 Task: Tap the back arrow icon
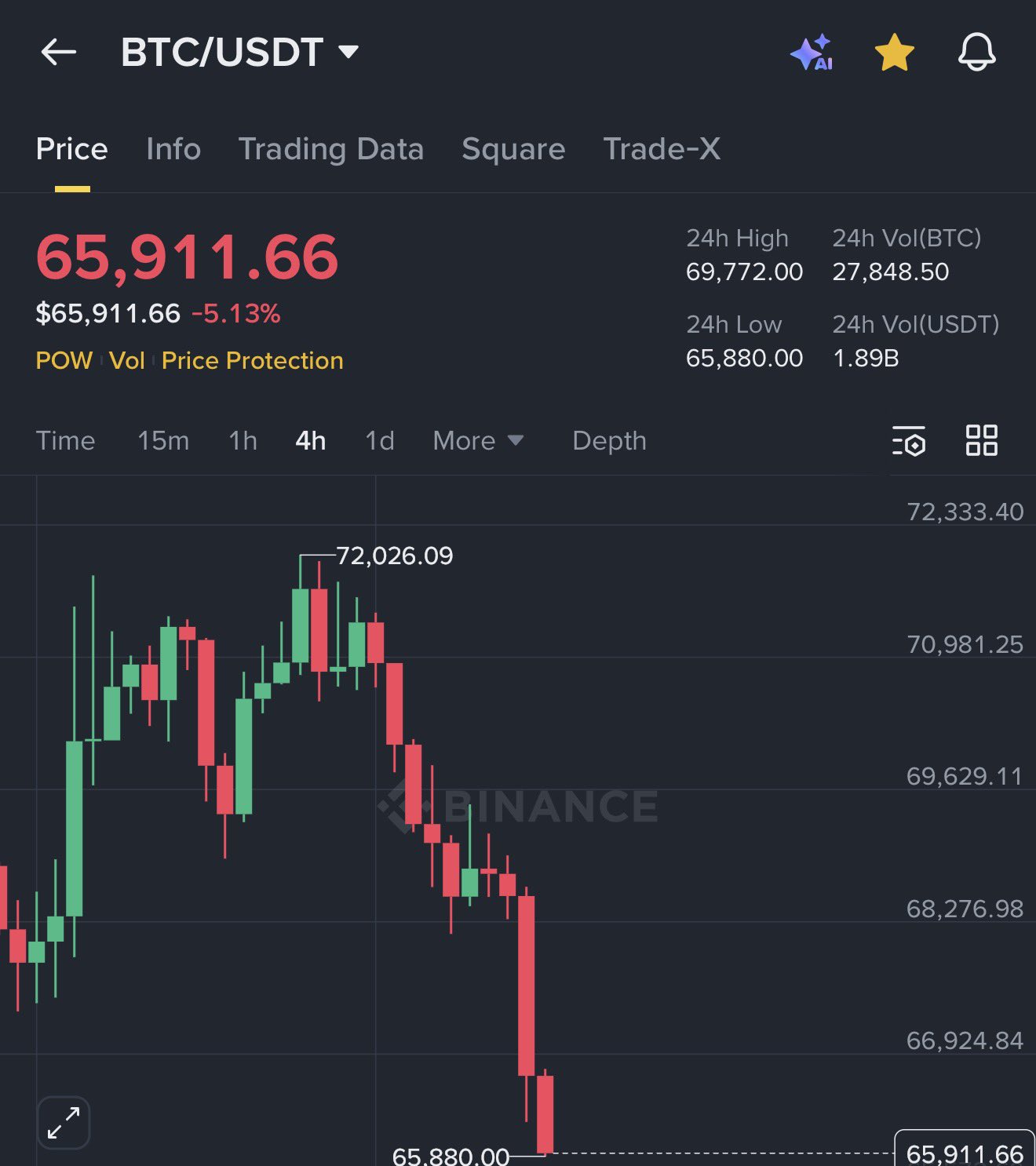pyautogui.click(x=59, y=53)
